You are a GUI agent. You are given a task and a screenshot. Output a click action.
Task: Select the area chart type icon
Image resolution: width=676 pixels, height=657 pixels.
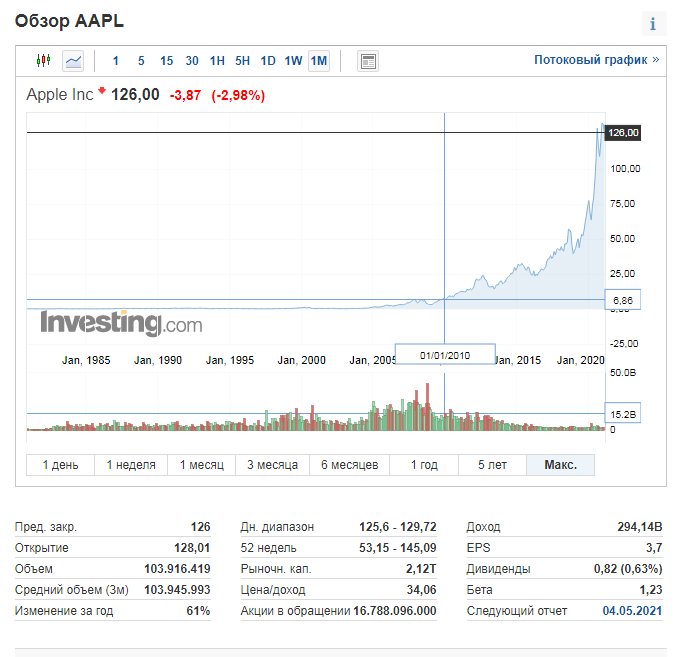point(73,61)
